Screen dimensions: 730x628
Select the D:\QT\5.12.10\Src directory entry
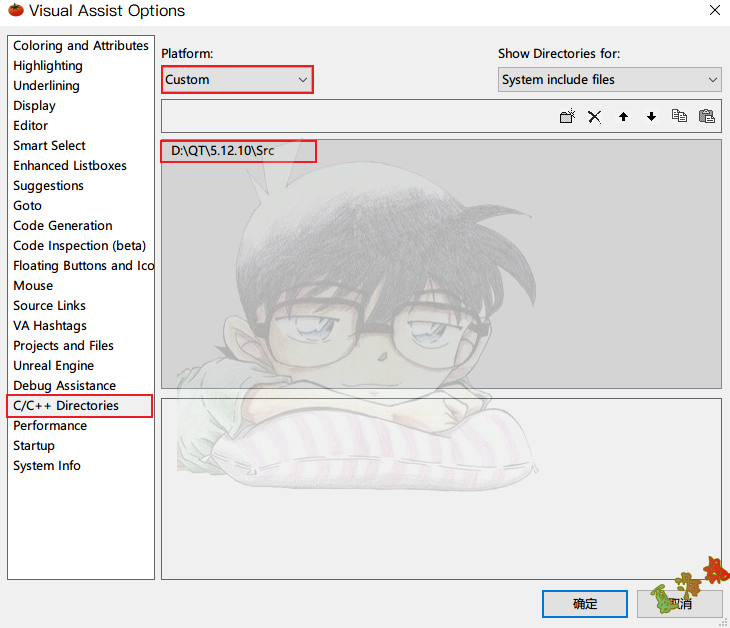(223, 151)
